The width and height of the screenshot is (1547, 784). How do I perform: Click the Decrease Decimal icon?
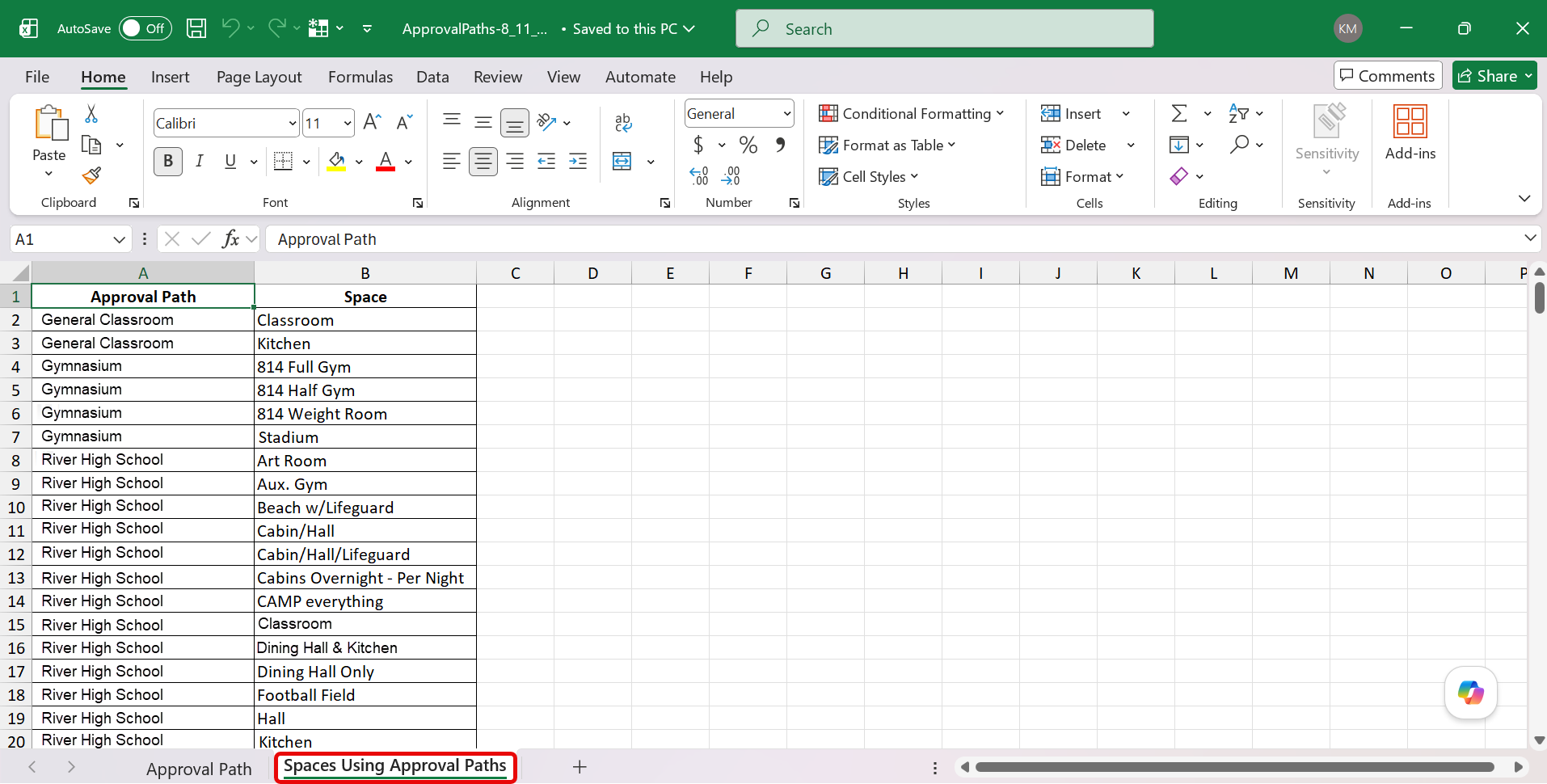pos(731,175)
